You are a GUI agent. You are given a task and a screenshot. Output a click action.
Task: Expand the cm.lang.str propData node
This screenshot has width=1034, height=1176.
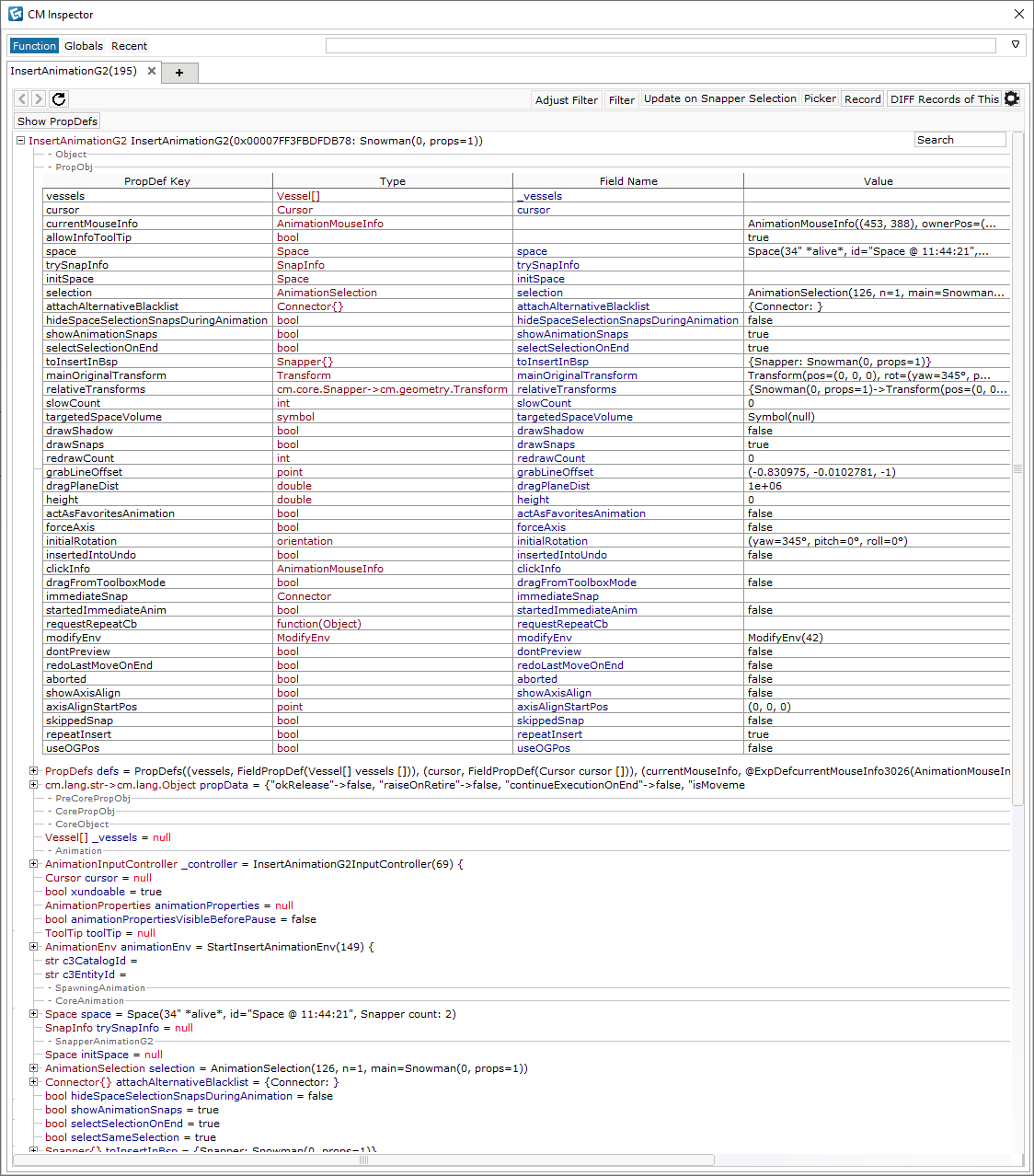[33, 785]
